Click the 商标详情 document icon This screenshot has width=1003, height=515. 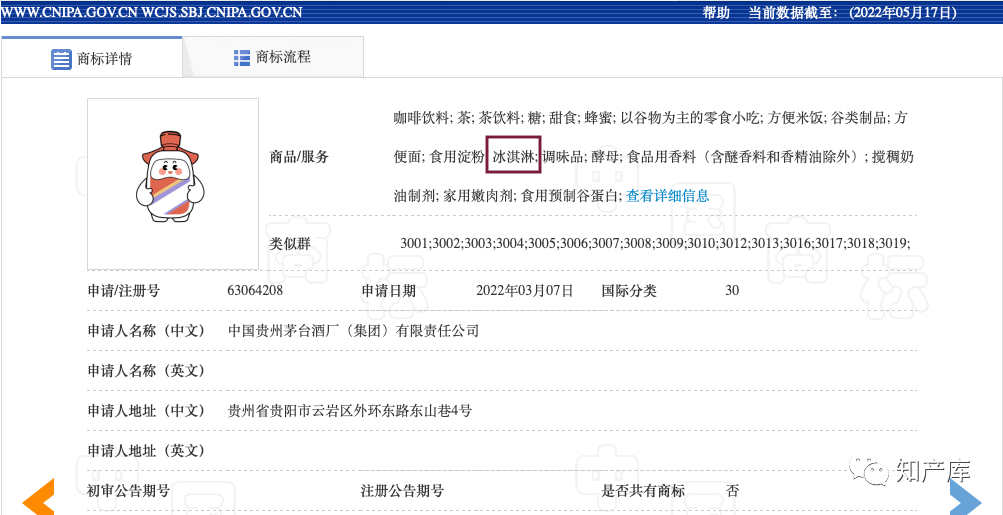(x=61, y=59)
